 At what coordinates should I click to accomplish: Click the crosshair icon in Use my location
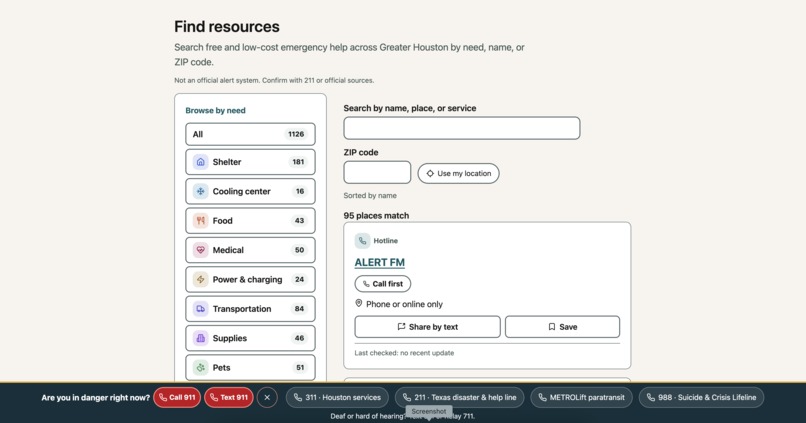coord(430,173)
